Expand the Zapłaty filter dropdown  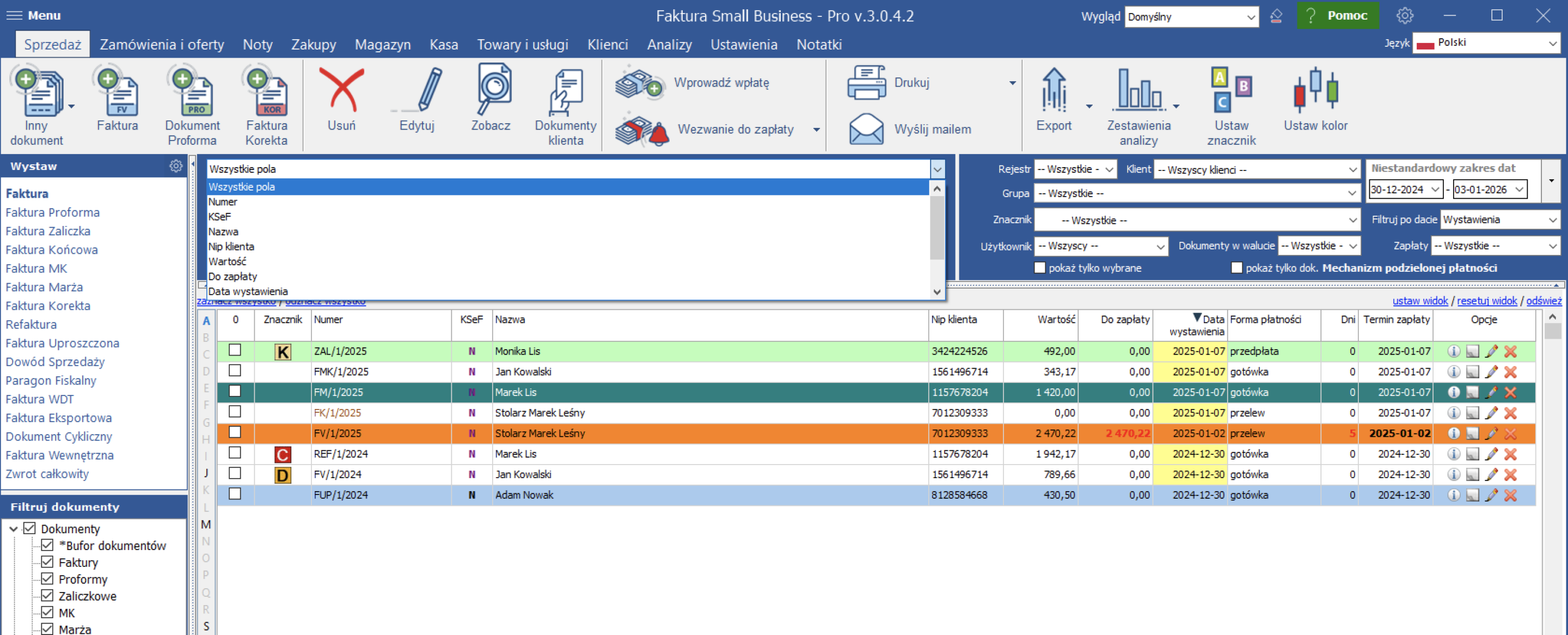(x=1552, y=246)
